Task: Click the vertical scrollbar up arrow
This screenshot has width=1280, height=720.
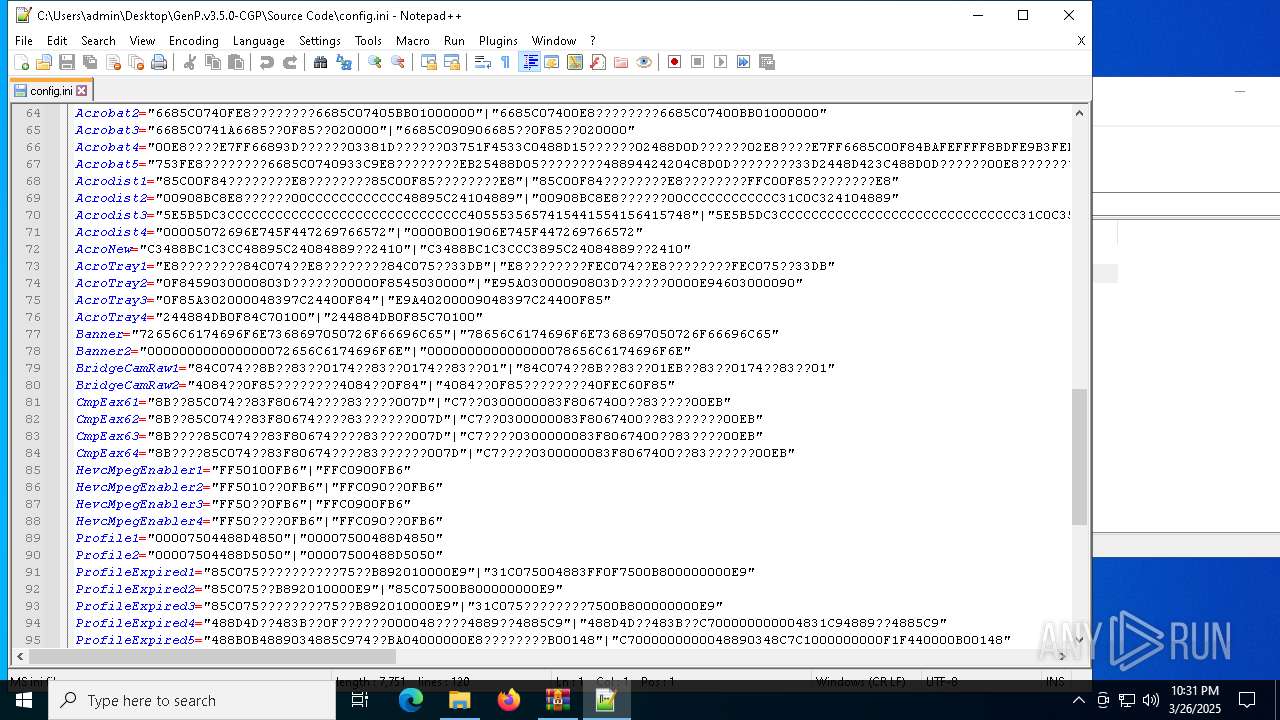Action: tap(1079, 113)
